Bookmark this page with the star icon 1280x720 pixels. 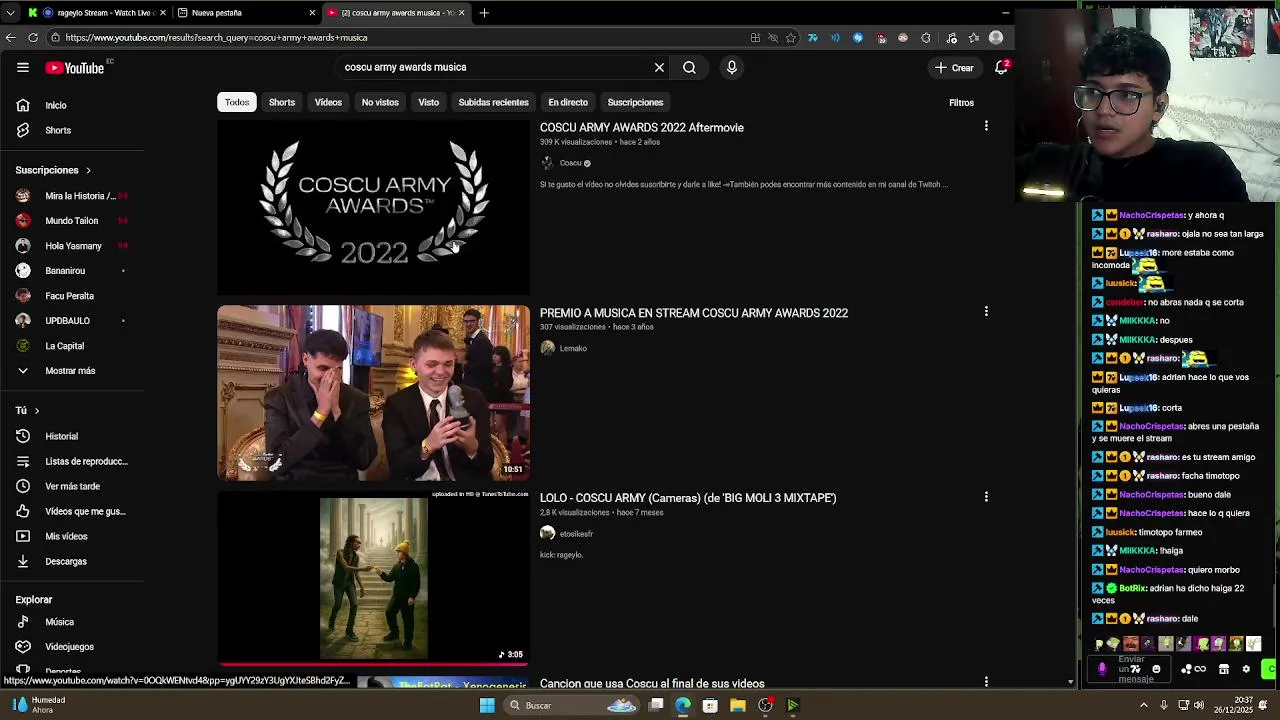pyautogui.click(x=791, y=38)
